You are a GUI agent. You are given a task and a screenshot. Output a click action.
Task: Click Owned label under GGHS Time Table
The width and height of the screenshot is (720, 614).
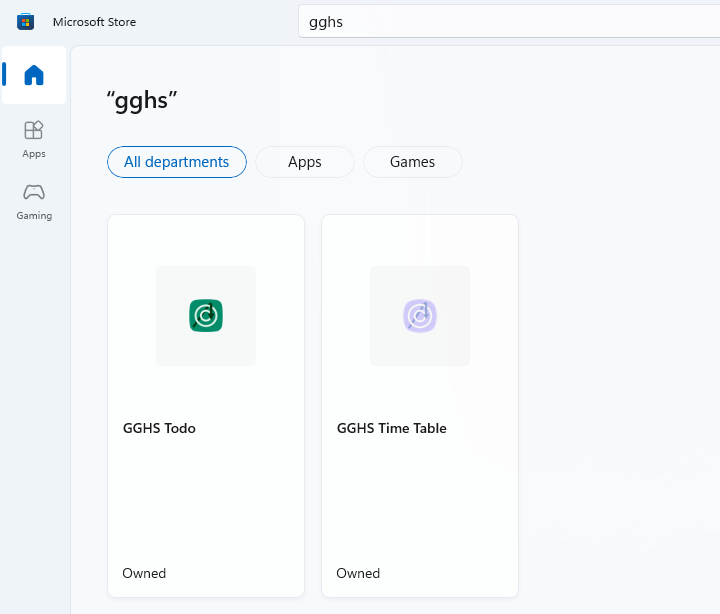[358, 573]
